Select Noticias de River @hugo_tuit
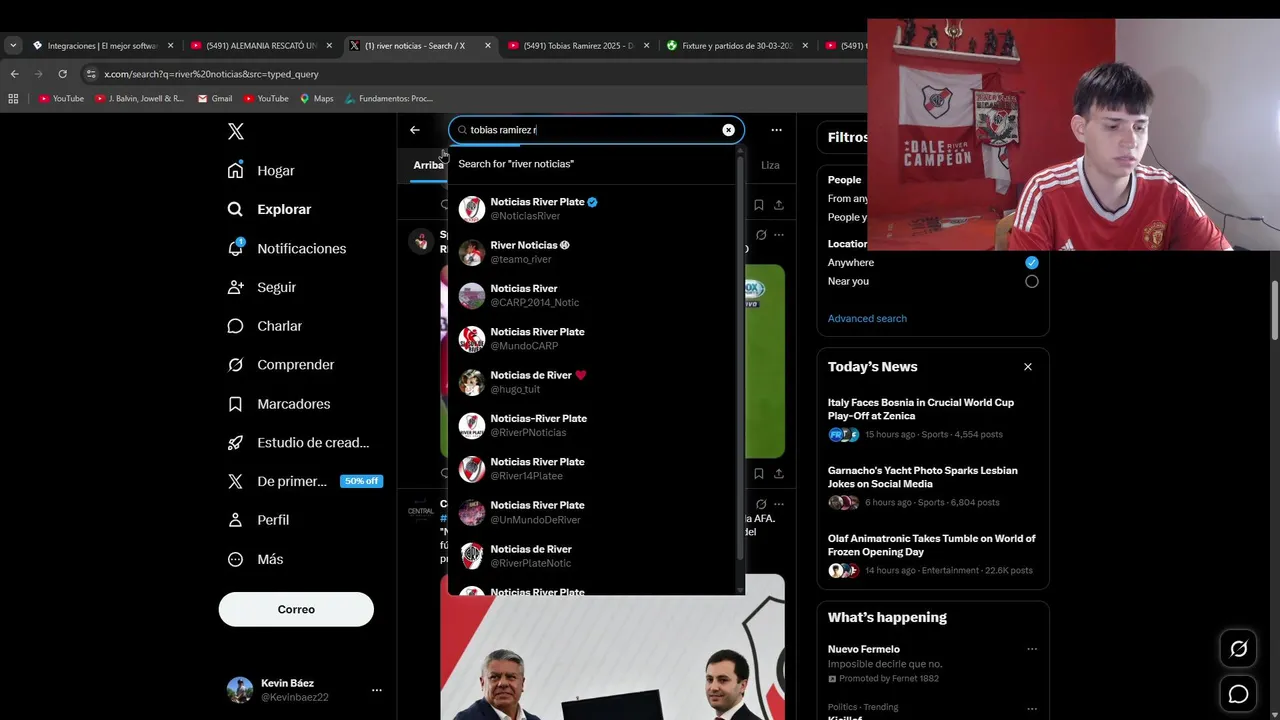Screen dimensions: 1280x720 pos(592,382)
